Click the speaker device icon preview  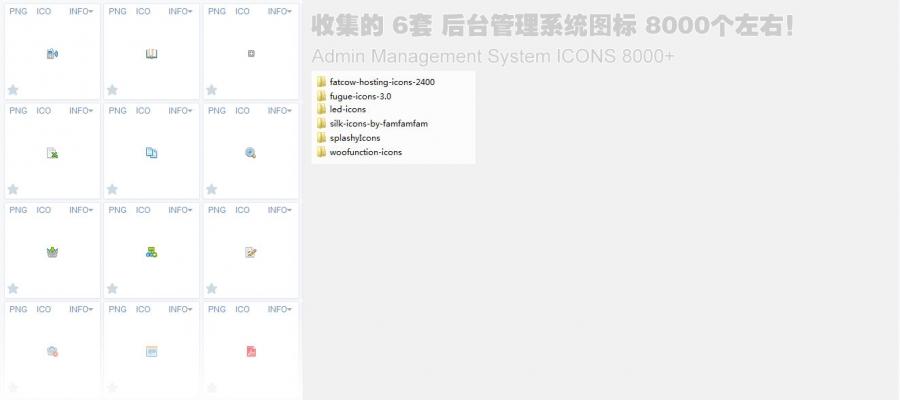click(x=52, y=54)
